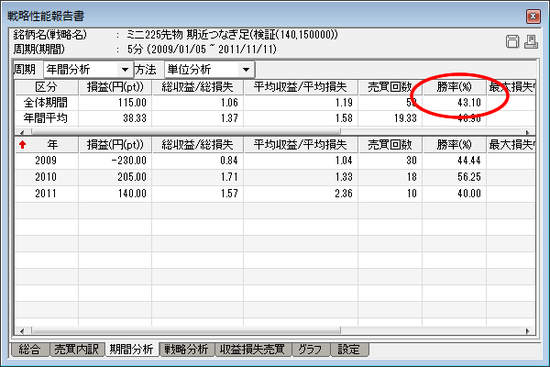Click the red sort arrow beside 年

[x=23, y=145]
